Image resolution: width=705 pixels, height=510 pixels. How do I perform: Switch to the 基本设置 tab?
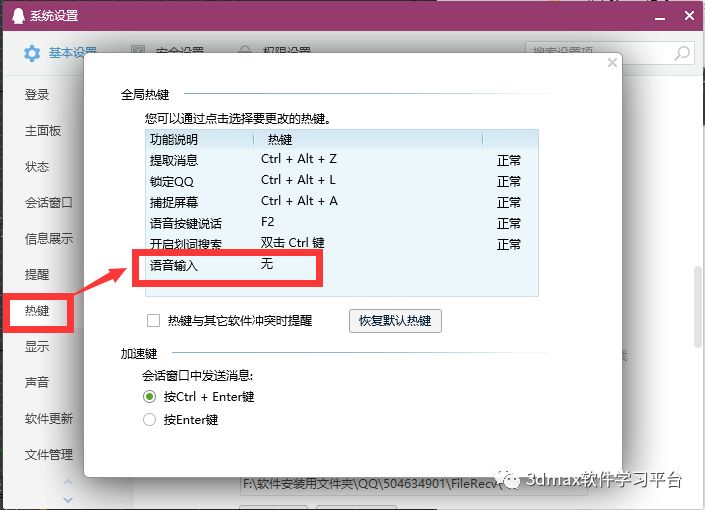point(60,54)
